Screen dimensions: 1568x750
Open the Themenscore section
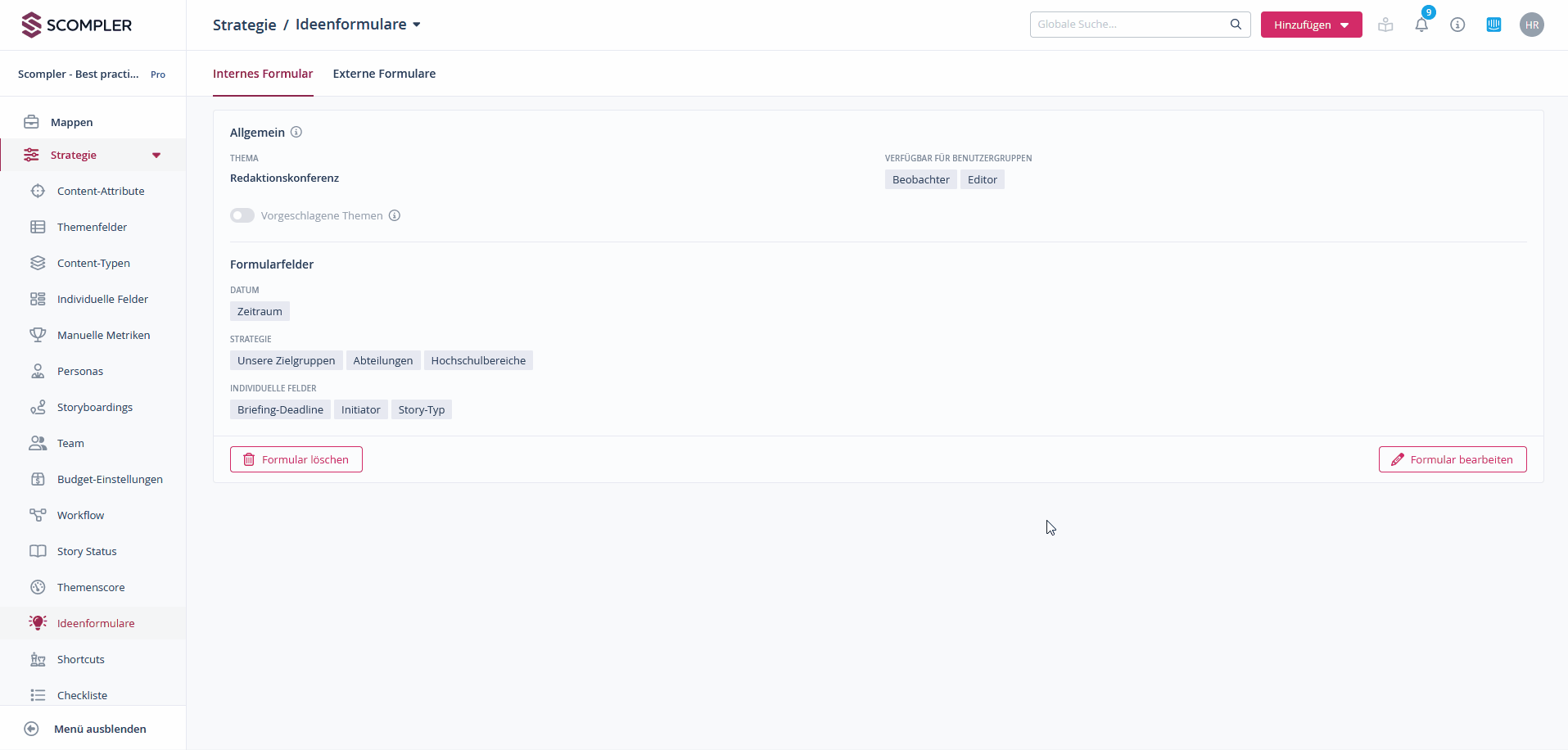[x=90, y=587]
